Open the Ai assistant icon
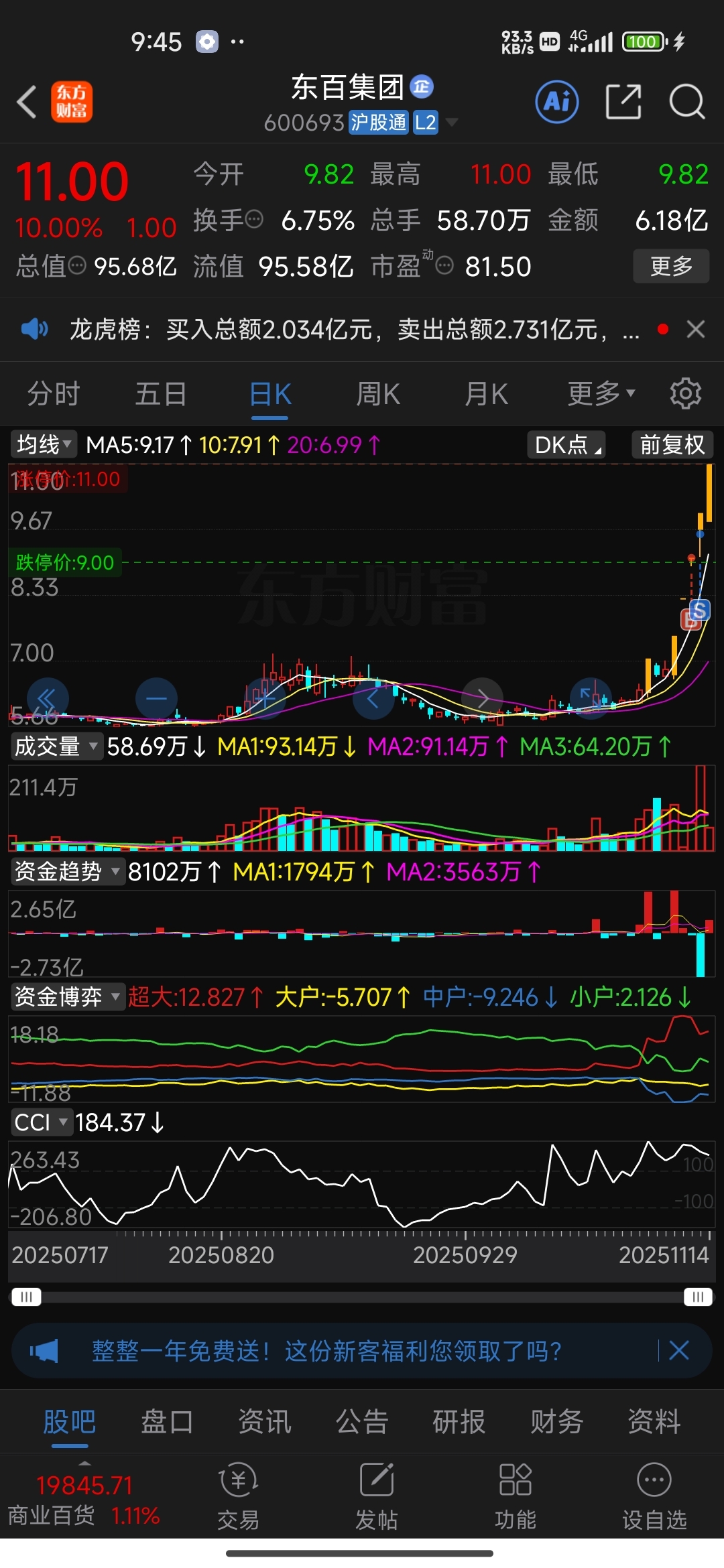724x1568 pixels. pos(557,102)
